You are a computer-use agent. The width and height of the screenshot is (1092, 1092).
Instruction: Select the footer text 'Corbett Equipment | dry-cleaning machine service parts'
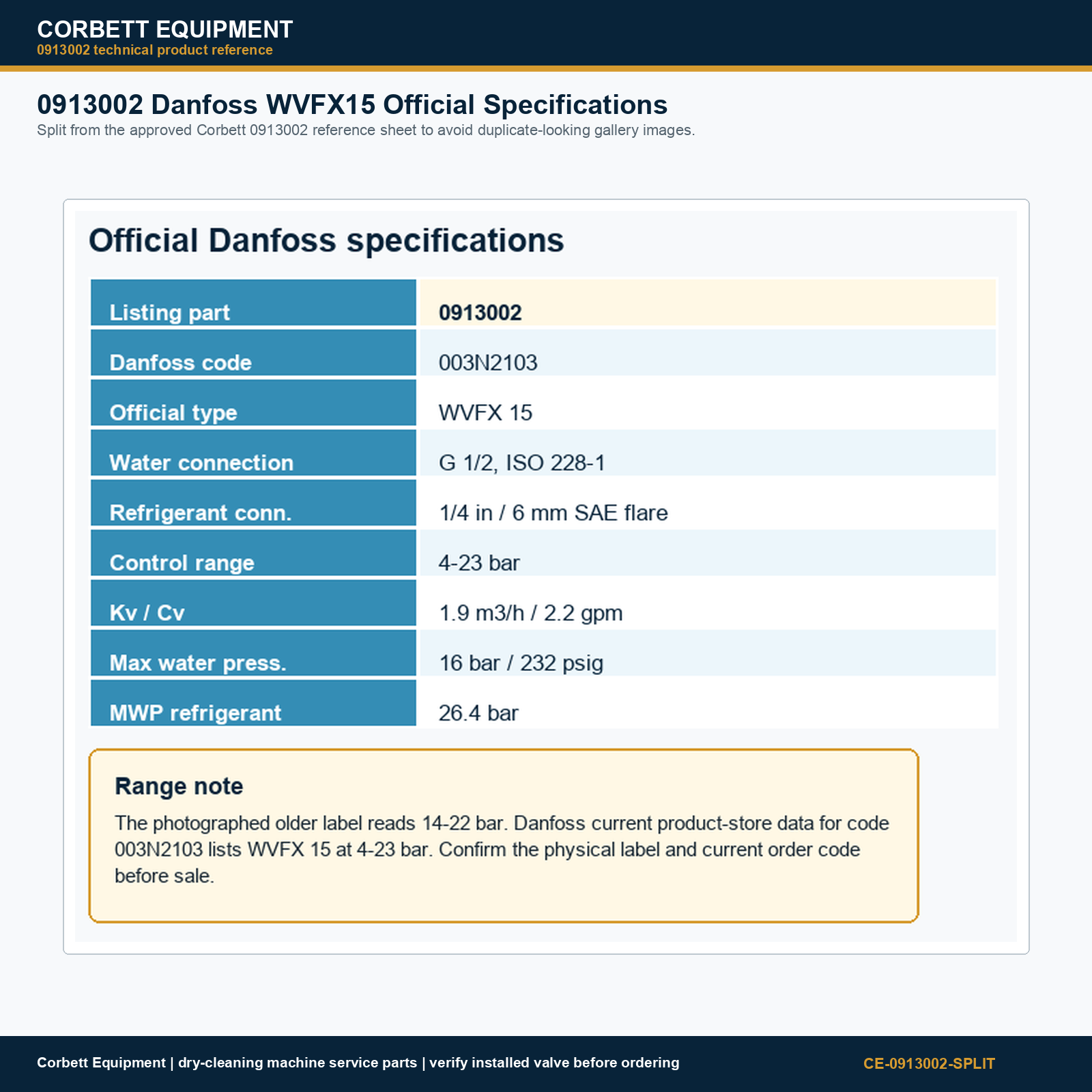pyautogui.click(x=227, y=1063)
